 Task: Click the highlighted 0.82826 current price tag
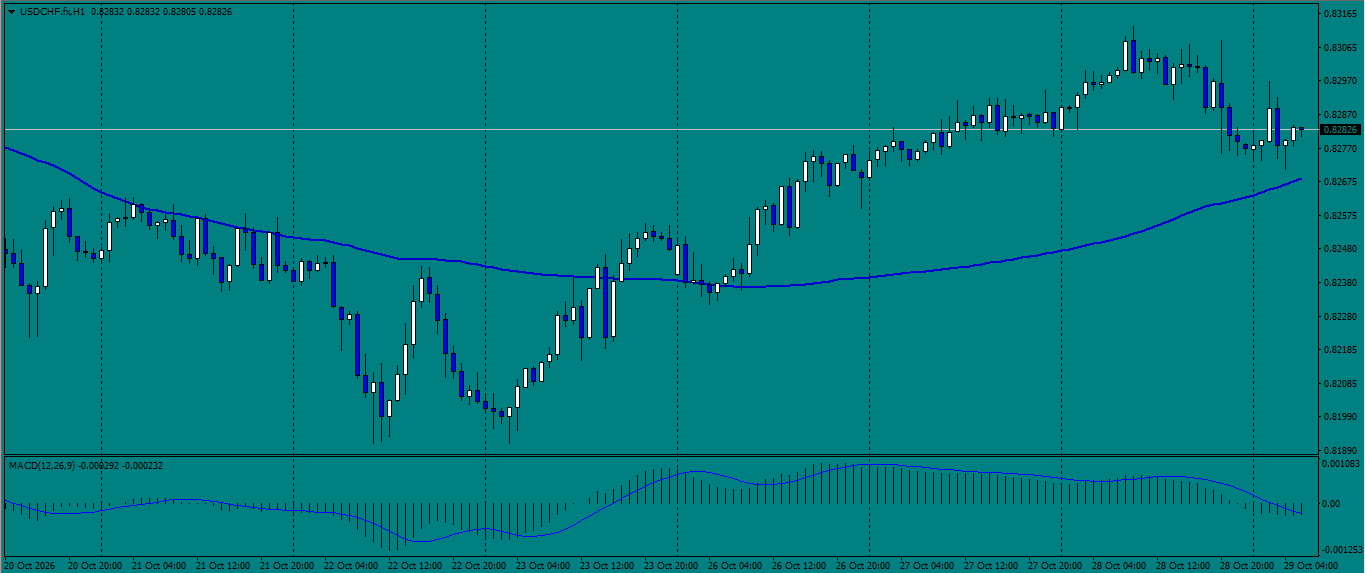(x=1340, y=130)
